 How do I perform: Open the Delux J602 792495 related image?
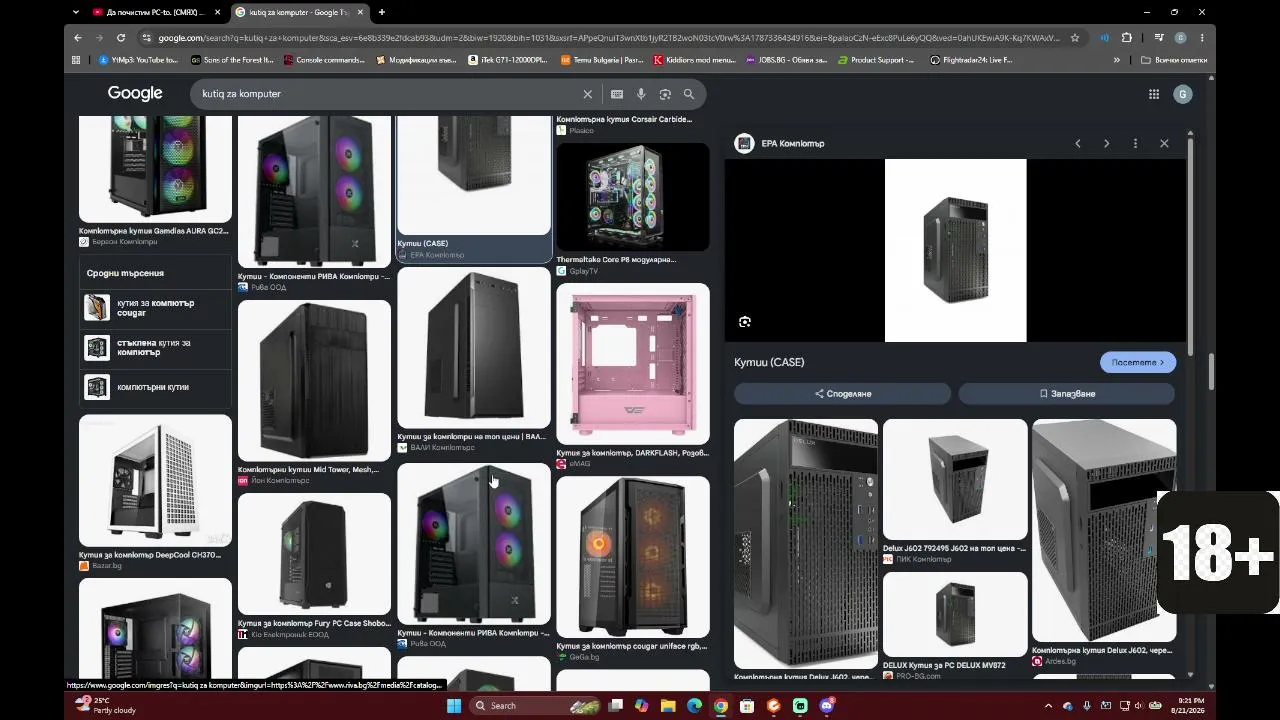point(955,480)
